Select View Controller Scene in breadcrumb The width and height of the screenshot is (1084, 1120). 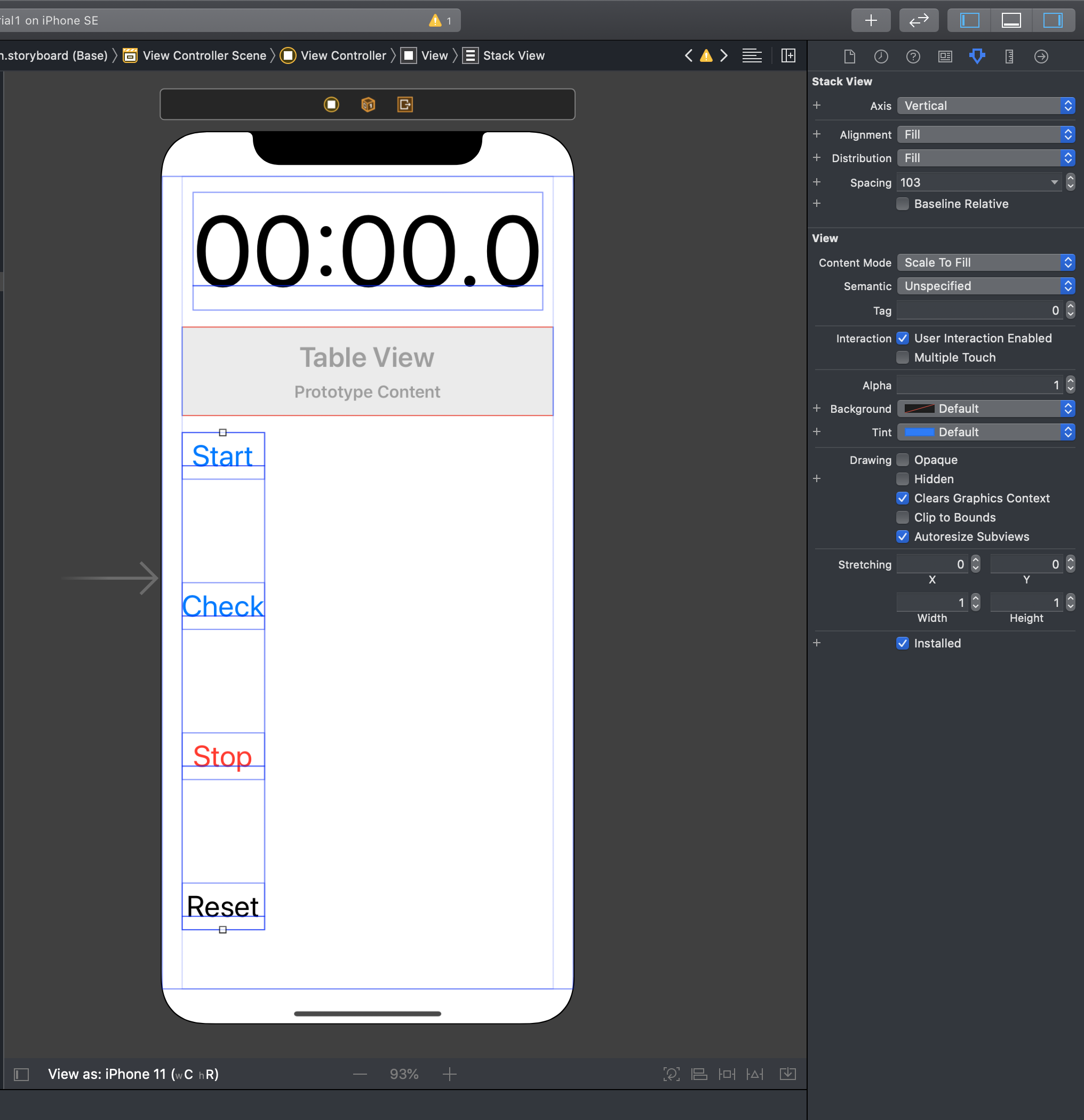click(204, 55)
